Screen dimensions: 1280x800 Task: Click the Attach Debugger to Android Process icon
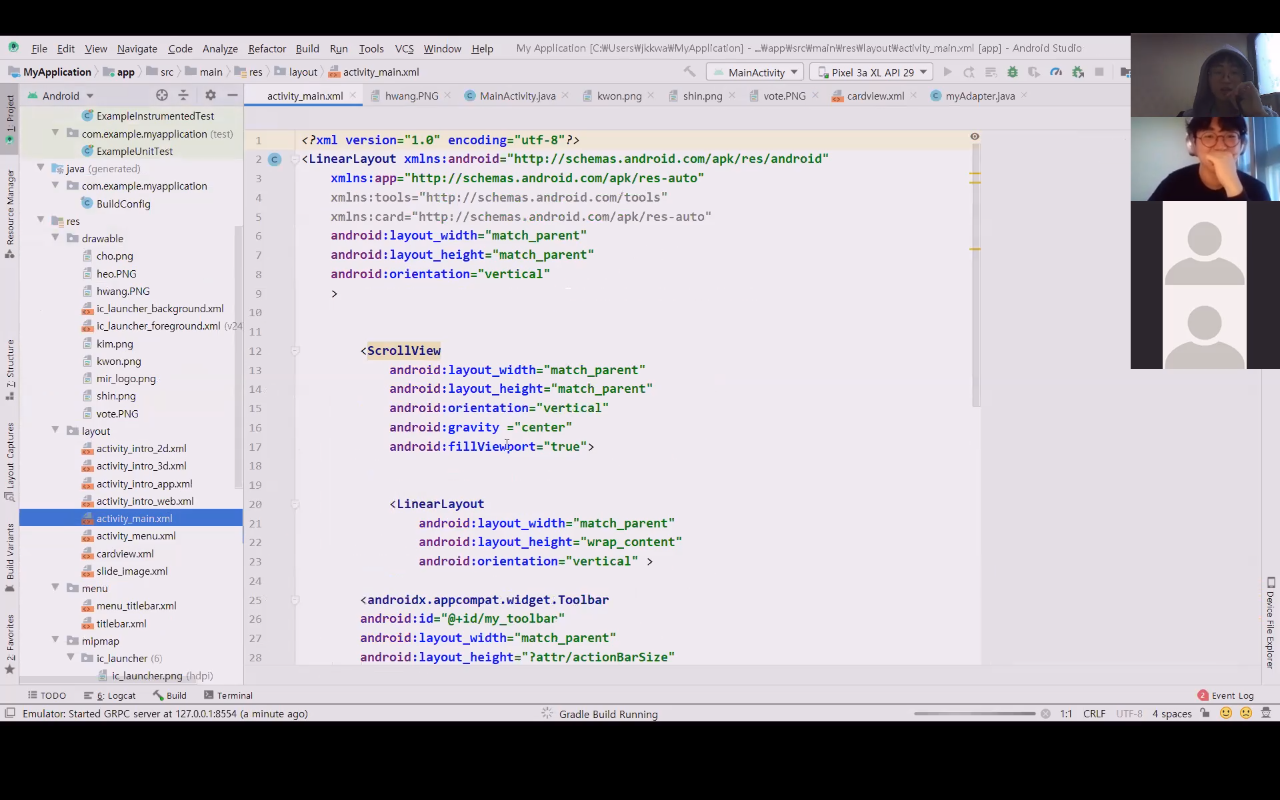(x=1078, y=72)
